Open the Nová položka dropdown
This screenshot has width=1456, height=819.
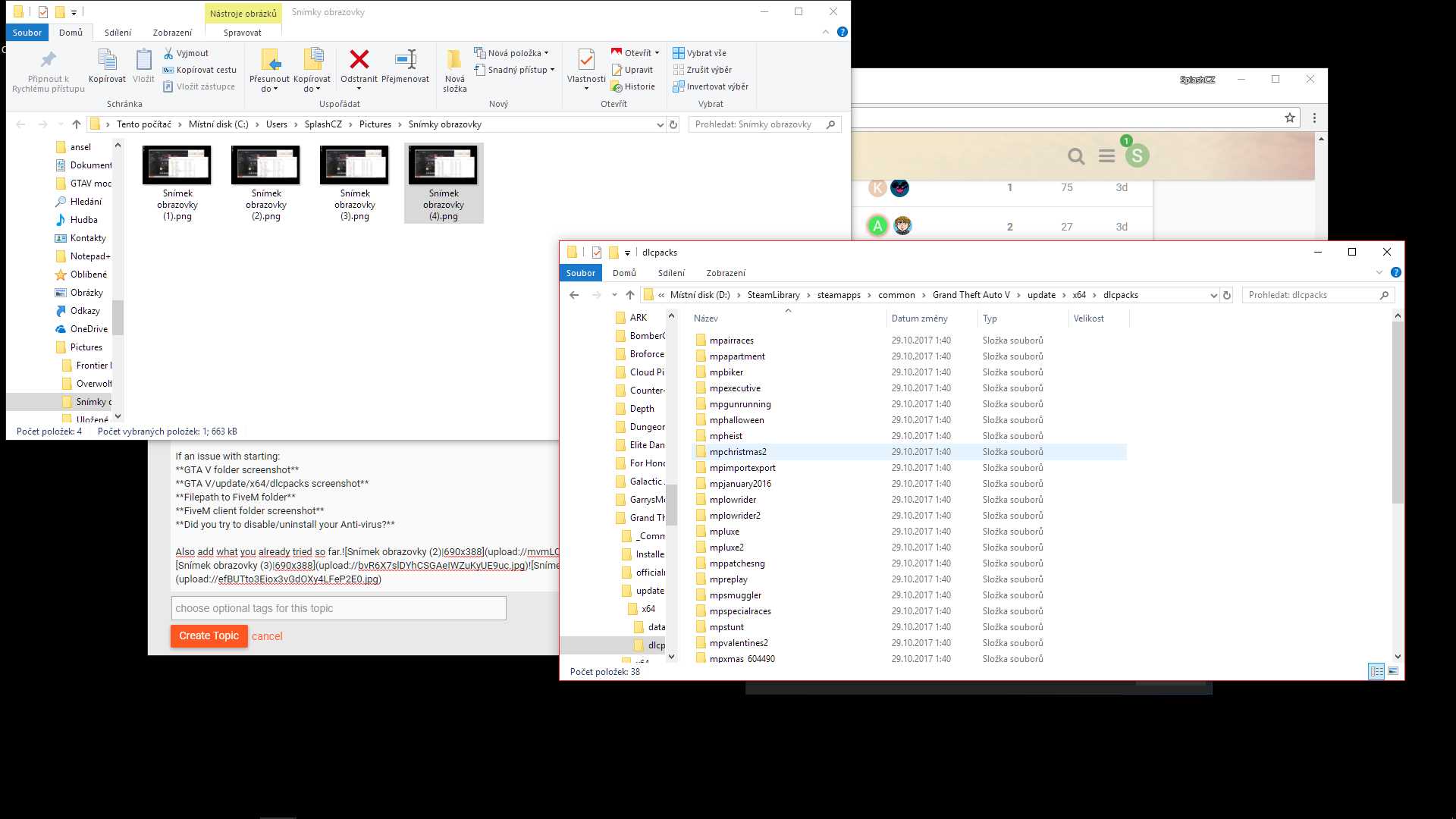tap(511, 53)
